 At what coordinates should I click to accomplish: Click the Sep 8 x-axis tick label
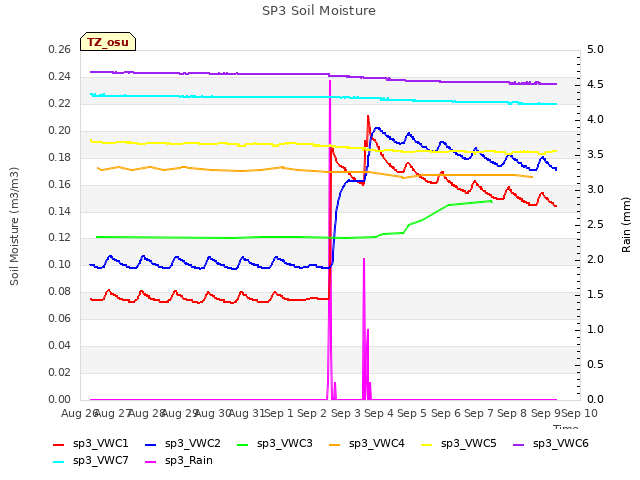point(512,413)
